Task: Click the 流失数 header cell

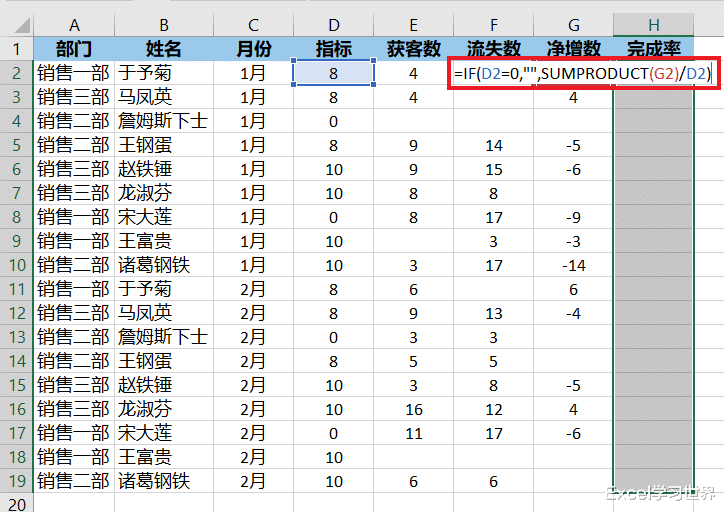Action: pos(494,49)
